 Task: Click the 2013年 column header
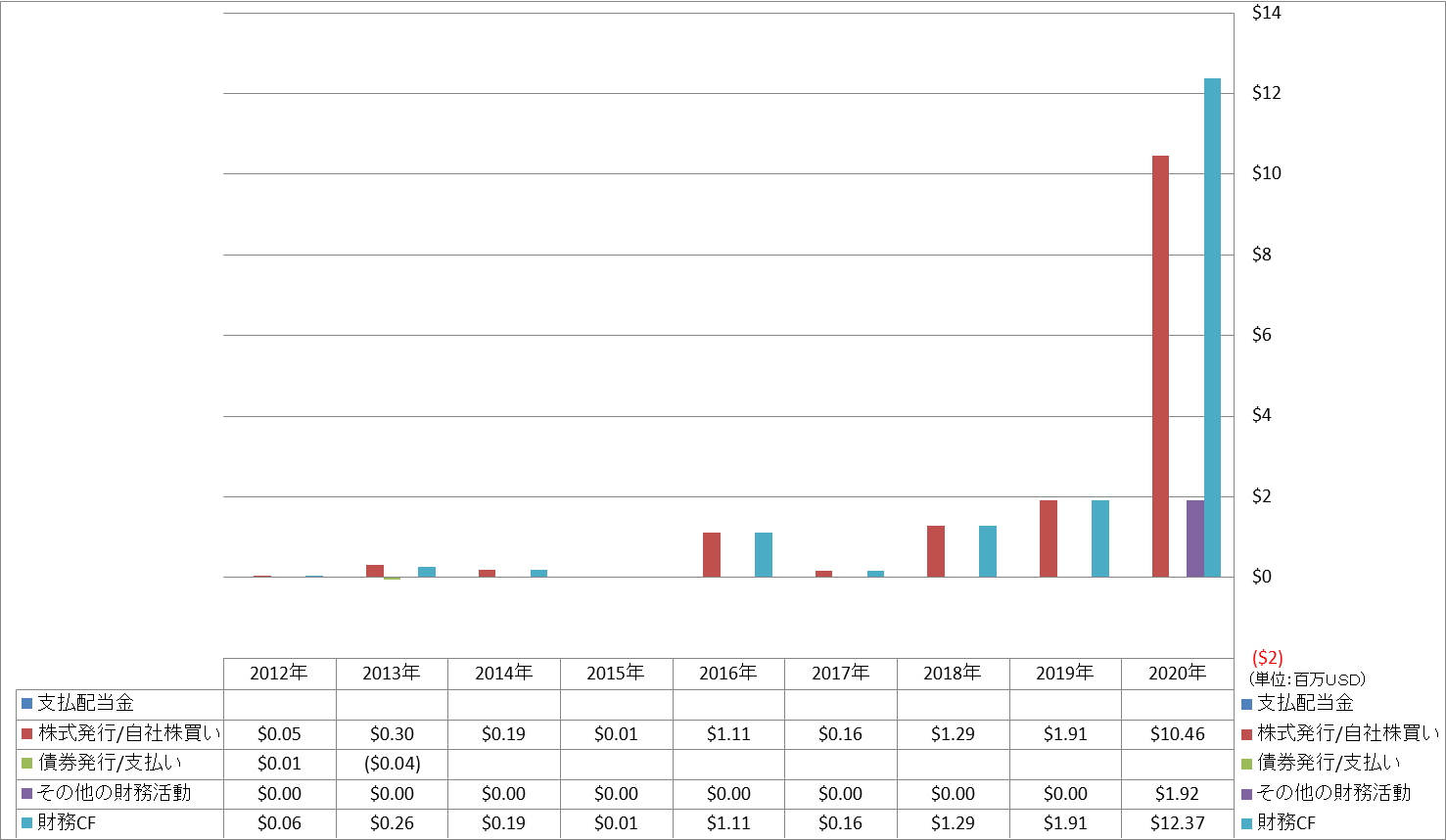coord(392,674)
